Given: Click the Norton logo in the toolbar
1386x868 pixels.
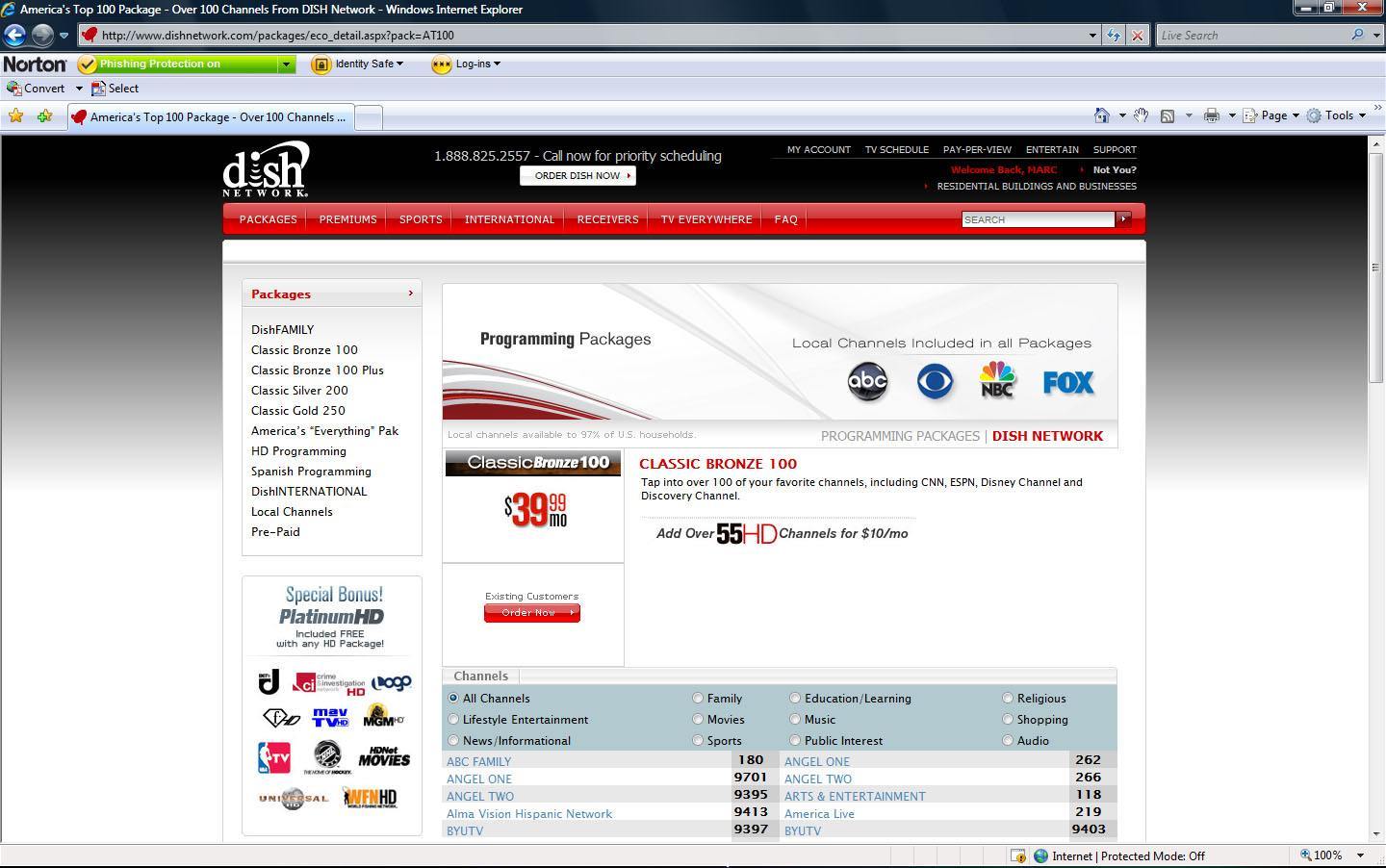Looking at the screenshot, I should click(35, 64).
